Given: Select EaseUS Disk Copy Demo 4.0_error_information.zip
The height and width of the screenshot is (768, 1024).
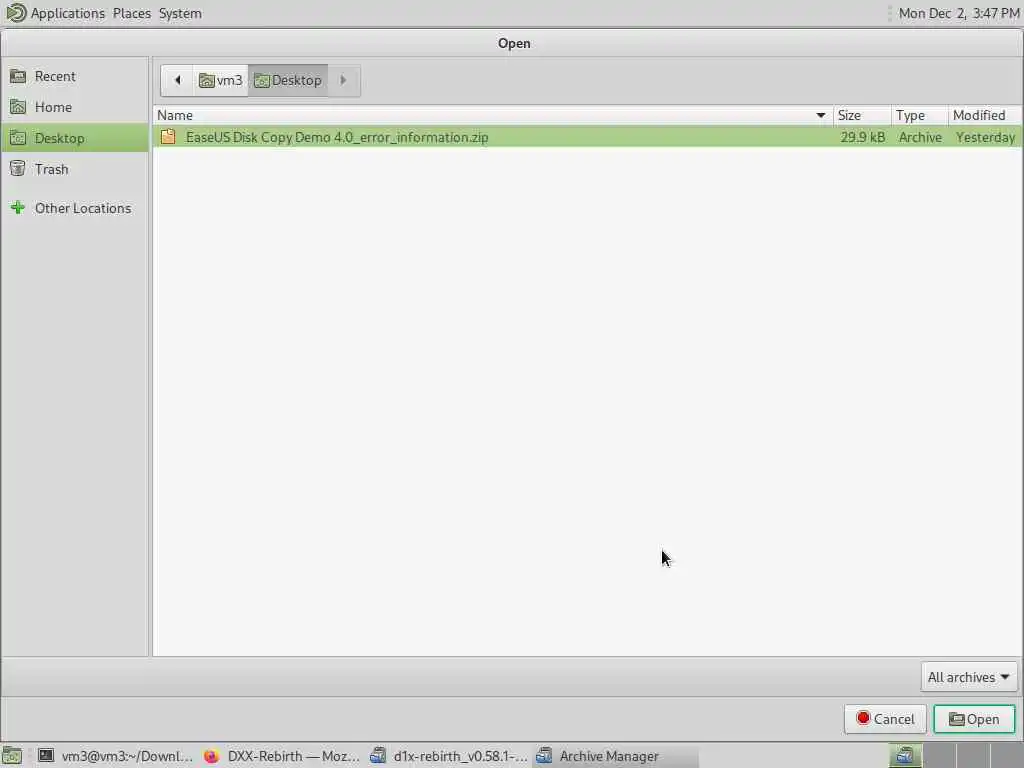Looking at the screenshot, I should (x=587, y=137).
